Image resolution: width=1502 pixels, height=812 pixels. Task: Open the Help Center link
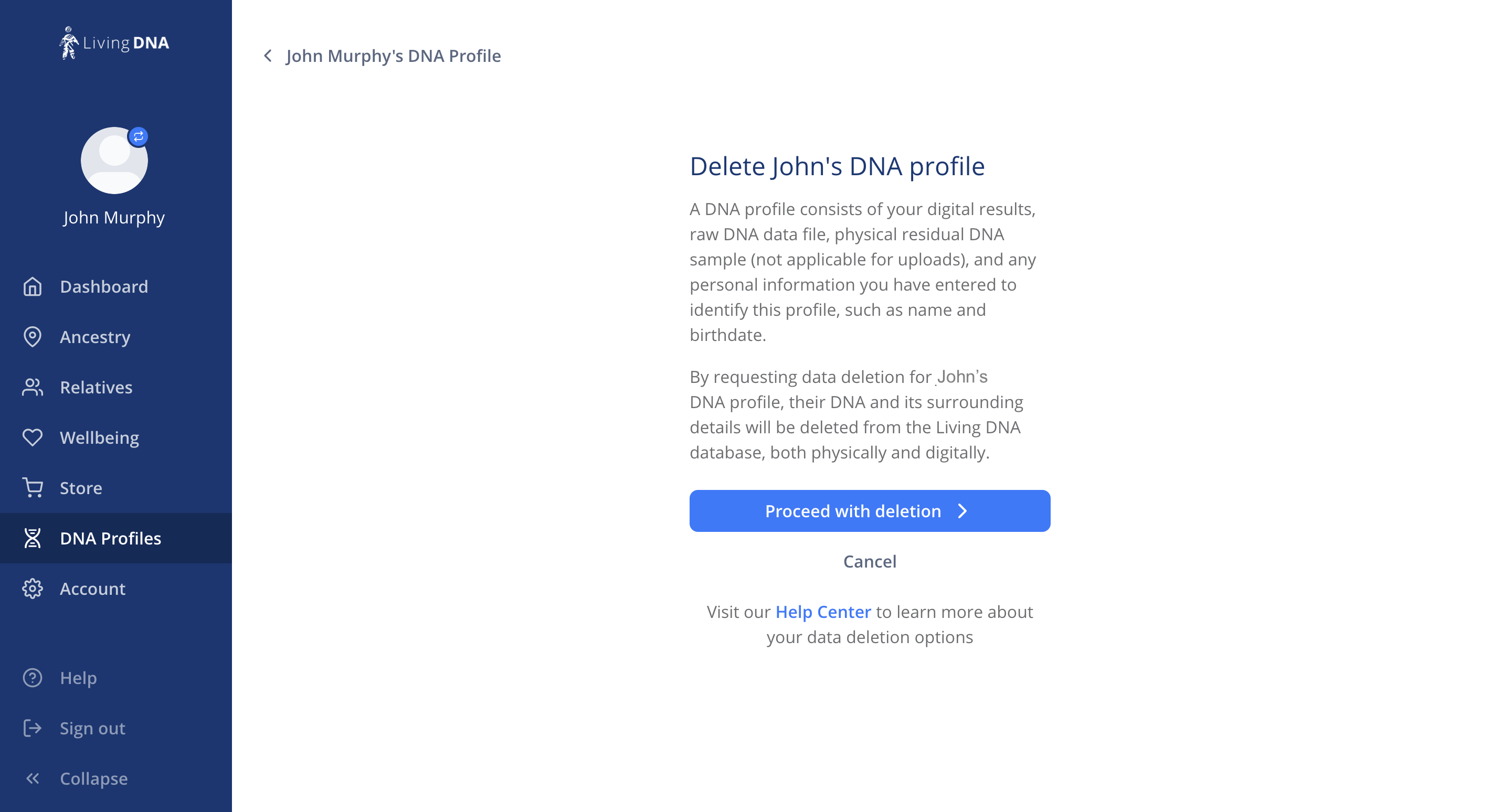[x=823, y=612]
